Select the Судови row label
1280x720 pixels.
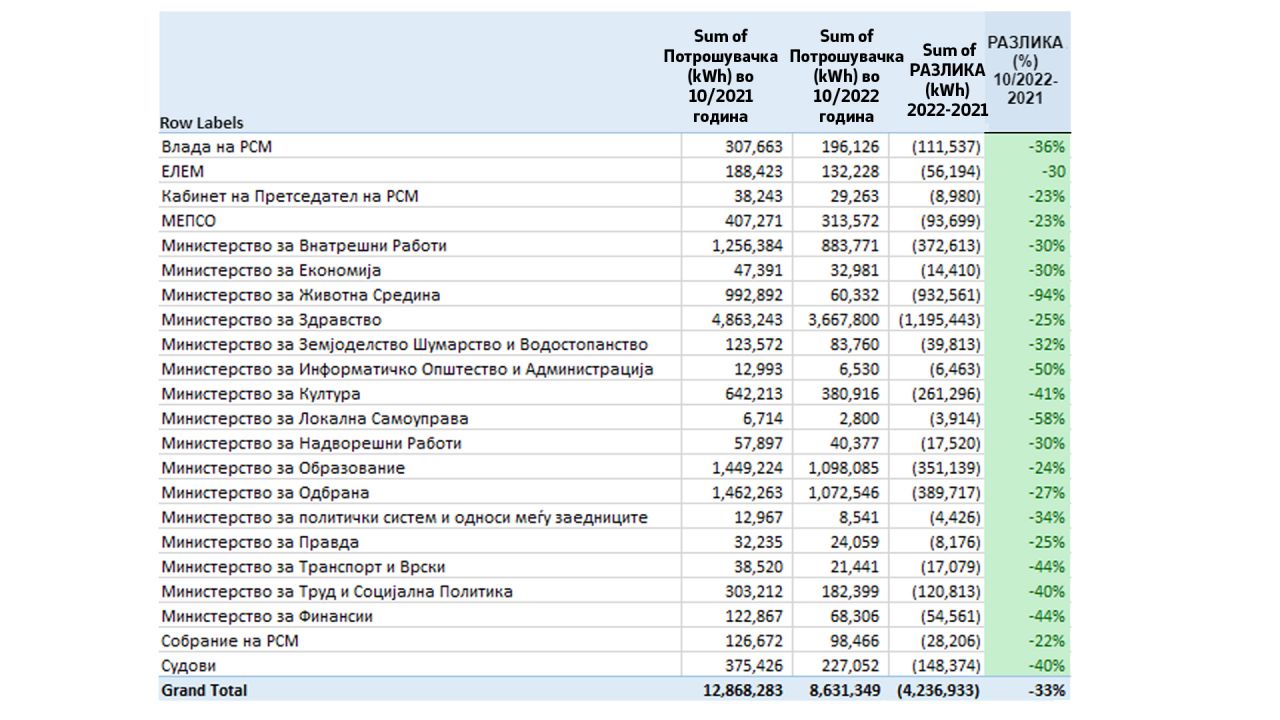[189, 665]
